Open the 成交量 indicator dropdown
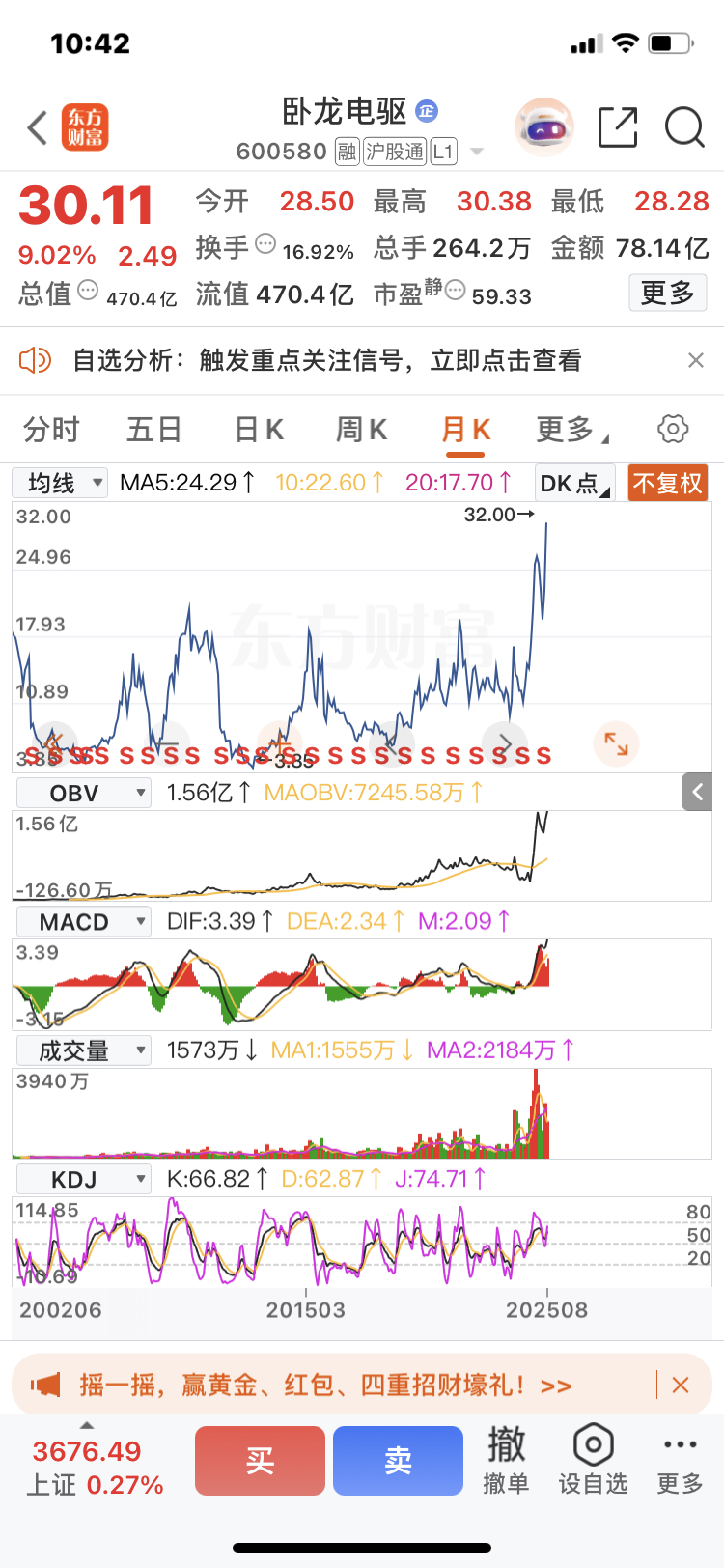 pyautogui.click(x=84, y=1050)
